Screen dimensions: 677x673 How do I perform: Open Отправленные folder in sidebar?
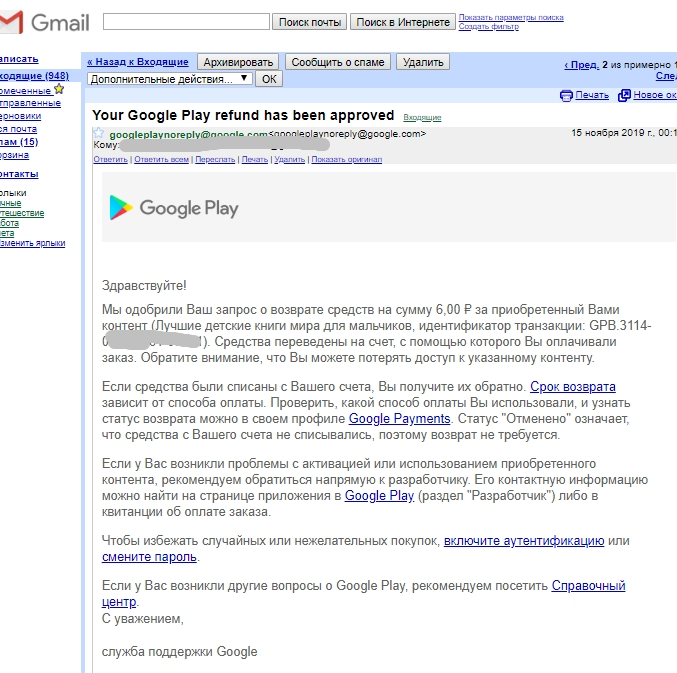[30, 103]
